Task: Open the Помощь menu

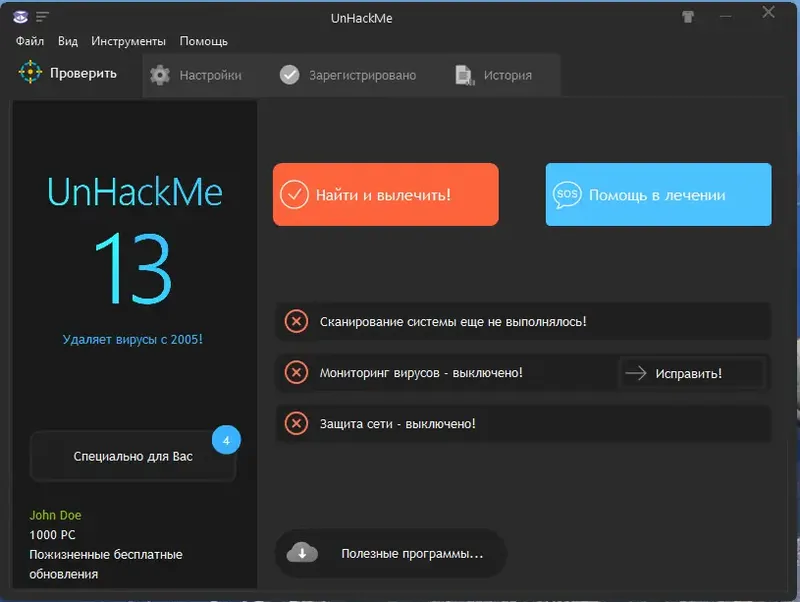Action: pos(203,41)
